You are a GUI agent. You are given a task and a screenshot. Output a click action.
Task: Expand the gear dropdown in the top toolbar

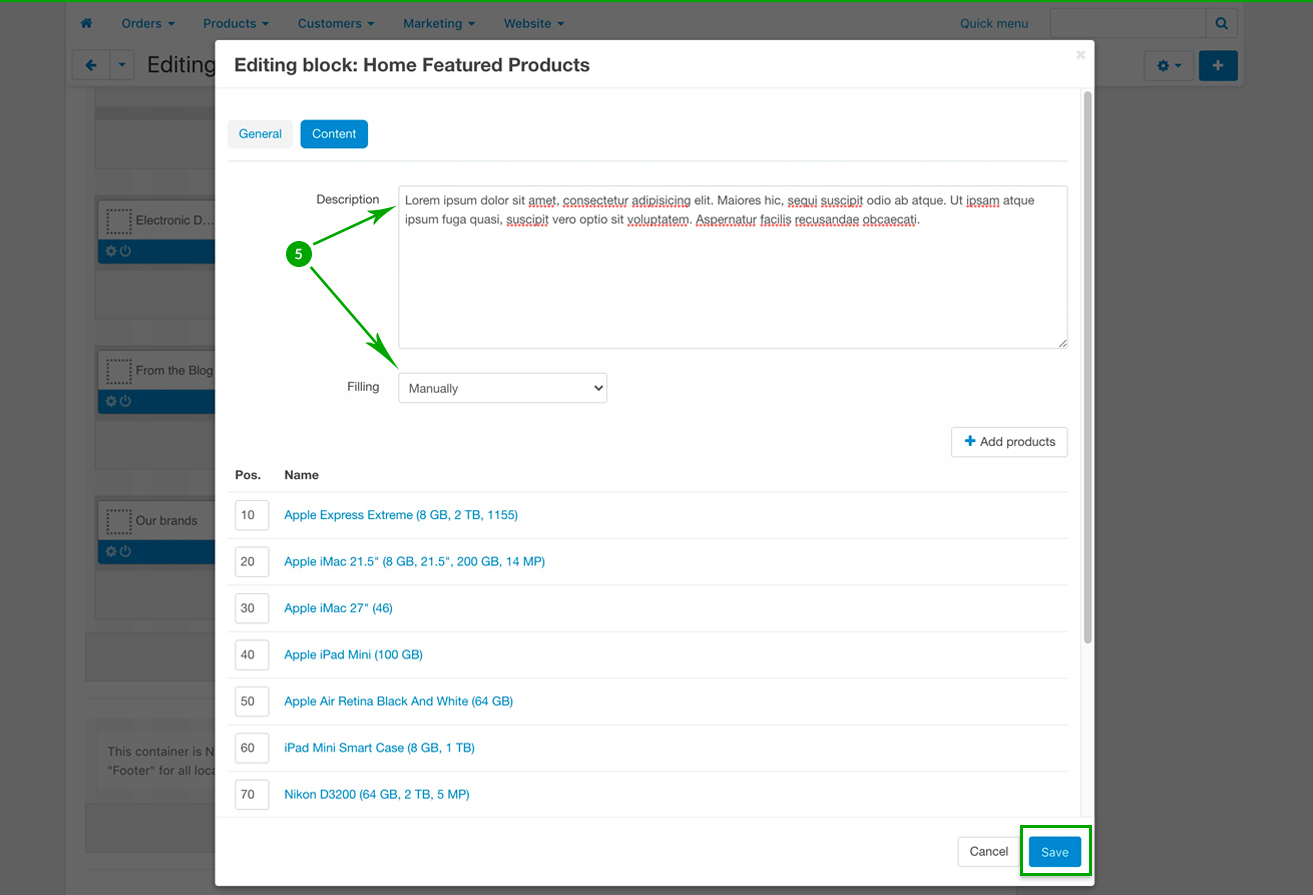click(1168, 66)
